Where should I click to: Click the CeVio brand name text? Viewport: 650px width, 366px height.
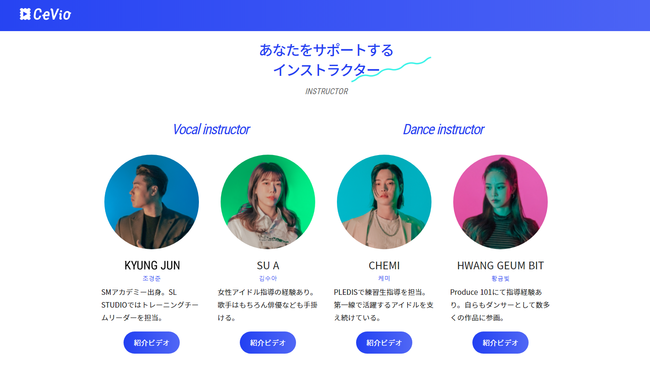(52, 15)
